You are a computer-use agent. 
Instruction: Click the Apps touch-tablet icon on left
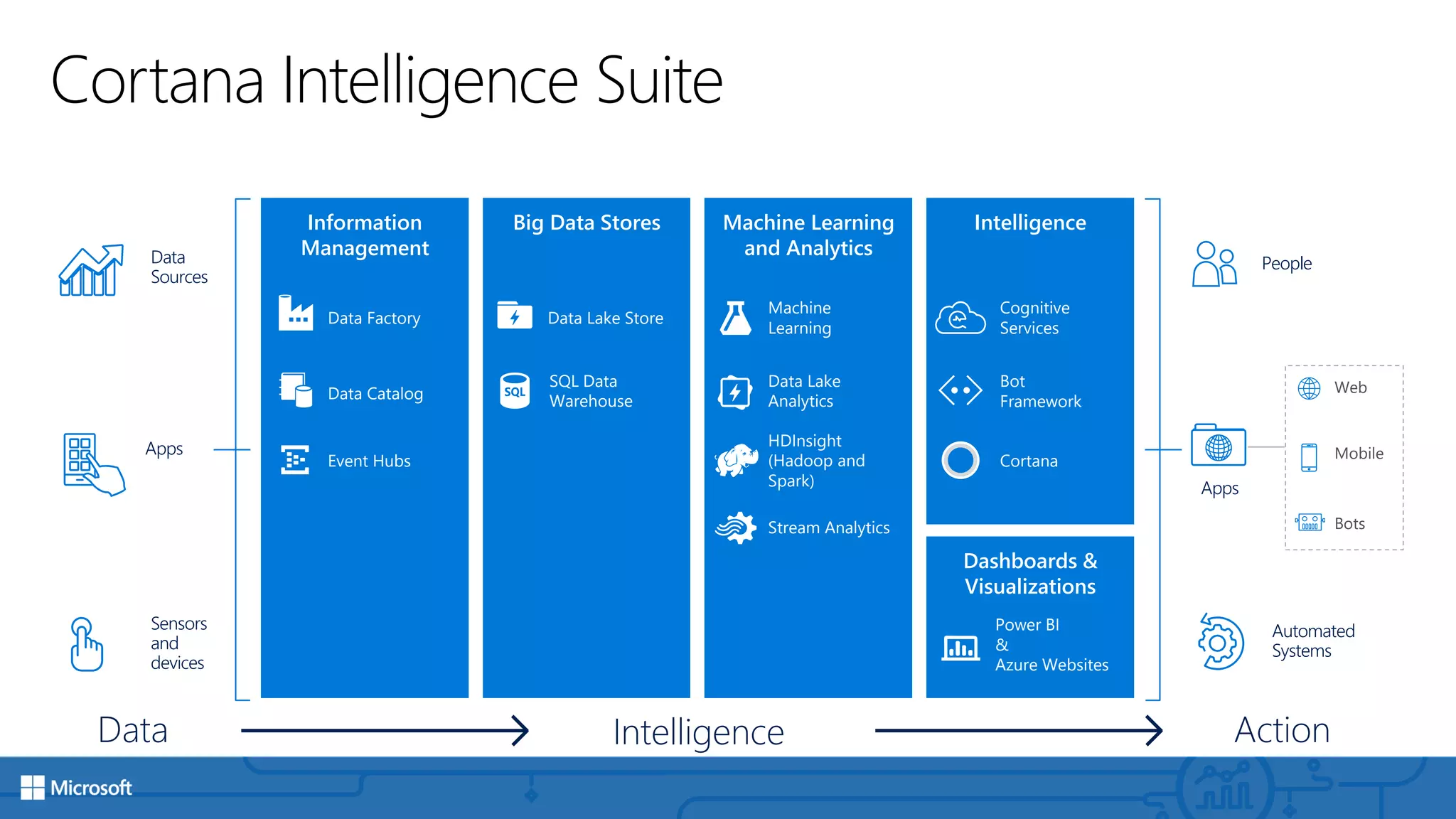(x=94, y=464)
